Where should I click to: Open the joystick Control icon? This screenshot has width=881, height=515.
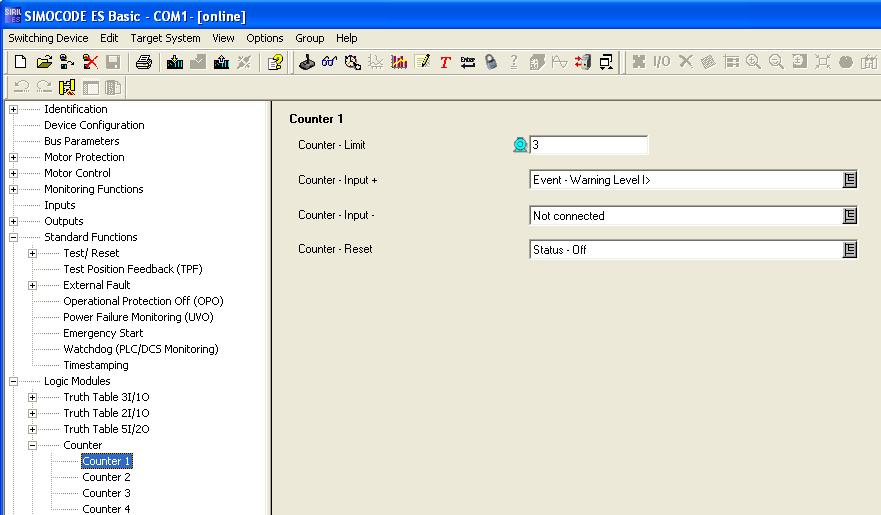[306, 62]
